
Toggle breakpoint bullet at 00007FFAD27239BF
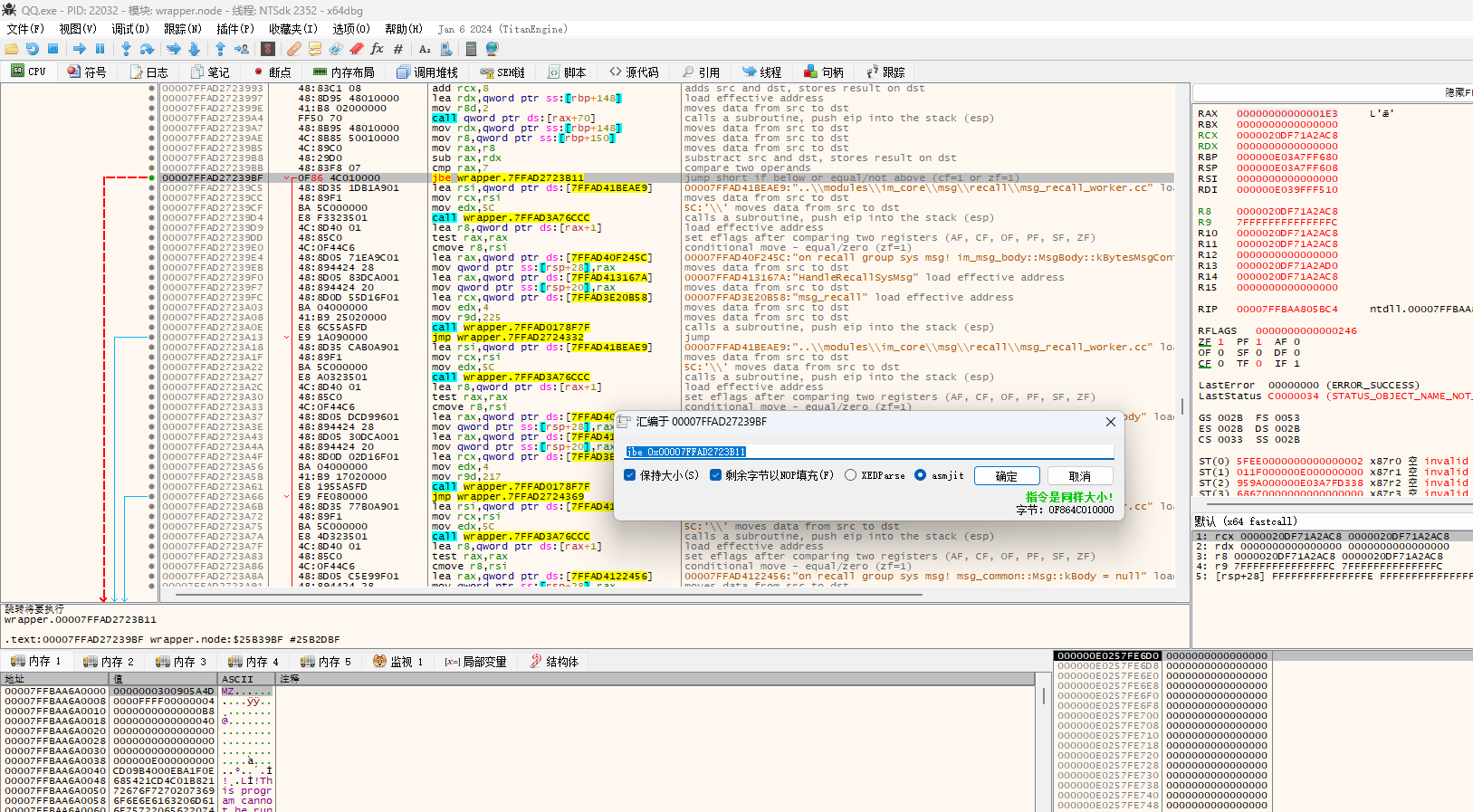coord(151,178)
